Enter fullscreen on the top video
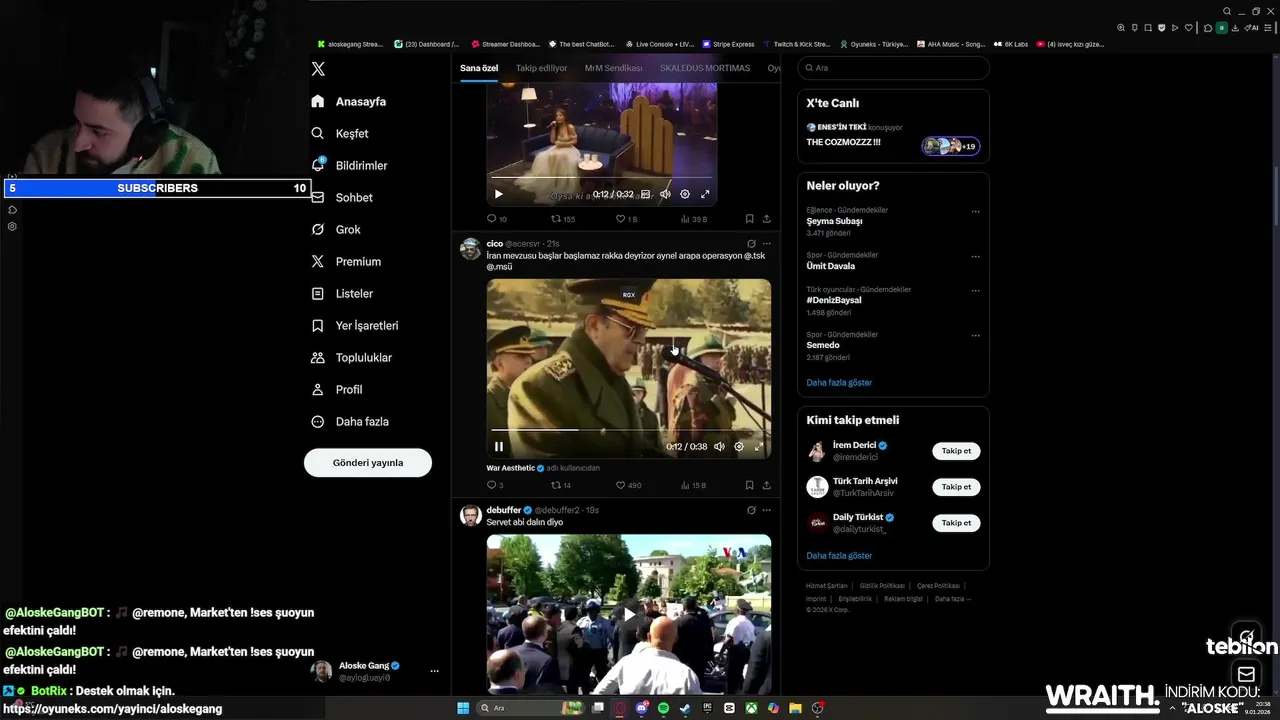This screenshot has height=720, width=1280. tap(705, 194)
